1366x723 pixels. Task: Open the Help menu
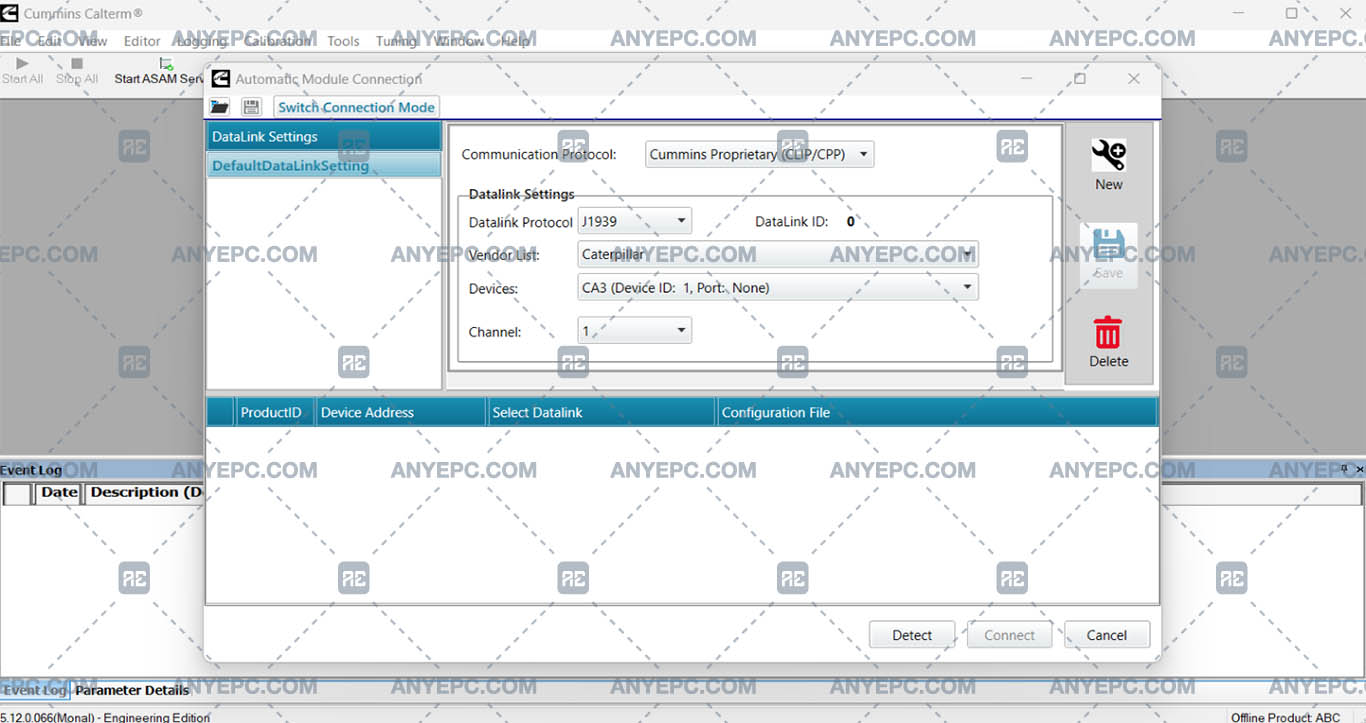(x=515, y=41)
